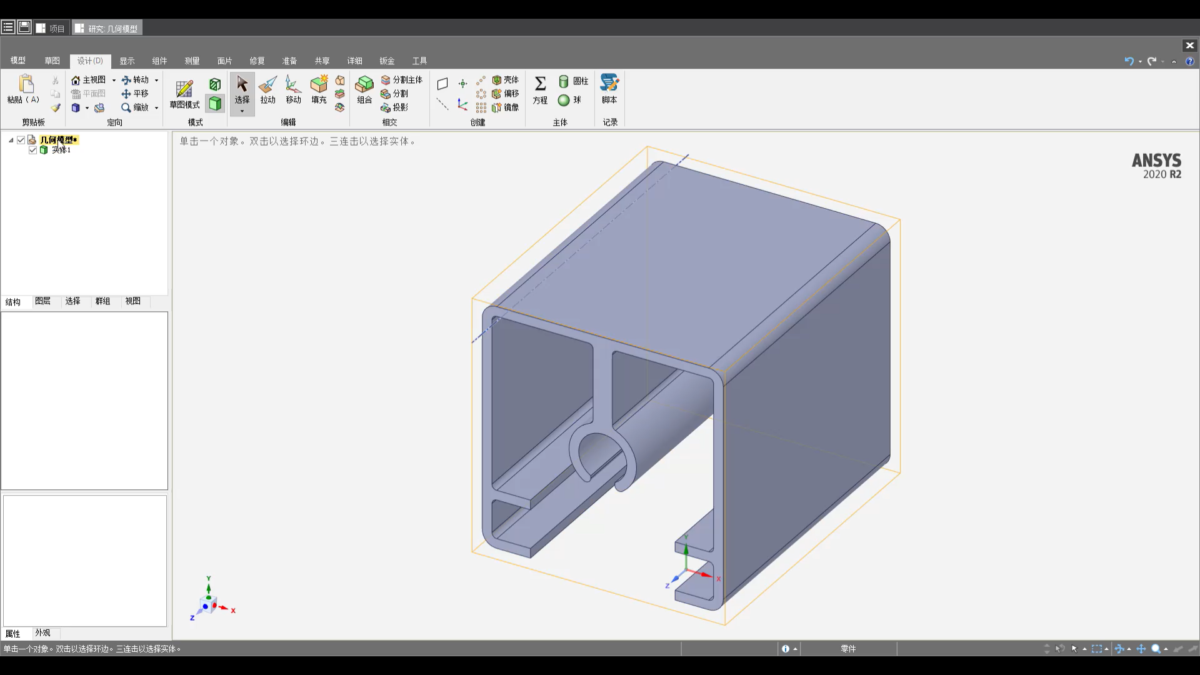The width and height of the screenshot is (1200, 675).
Task: Open the status bar selection-arrow dropdown
Action: [1084, 649]
